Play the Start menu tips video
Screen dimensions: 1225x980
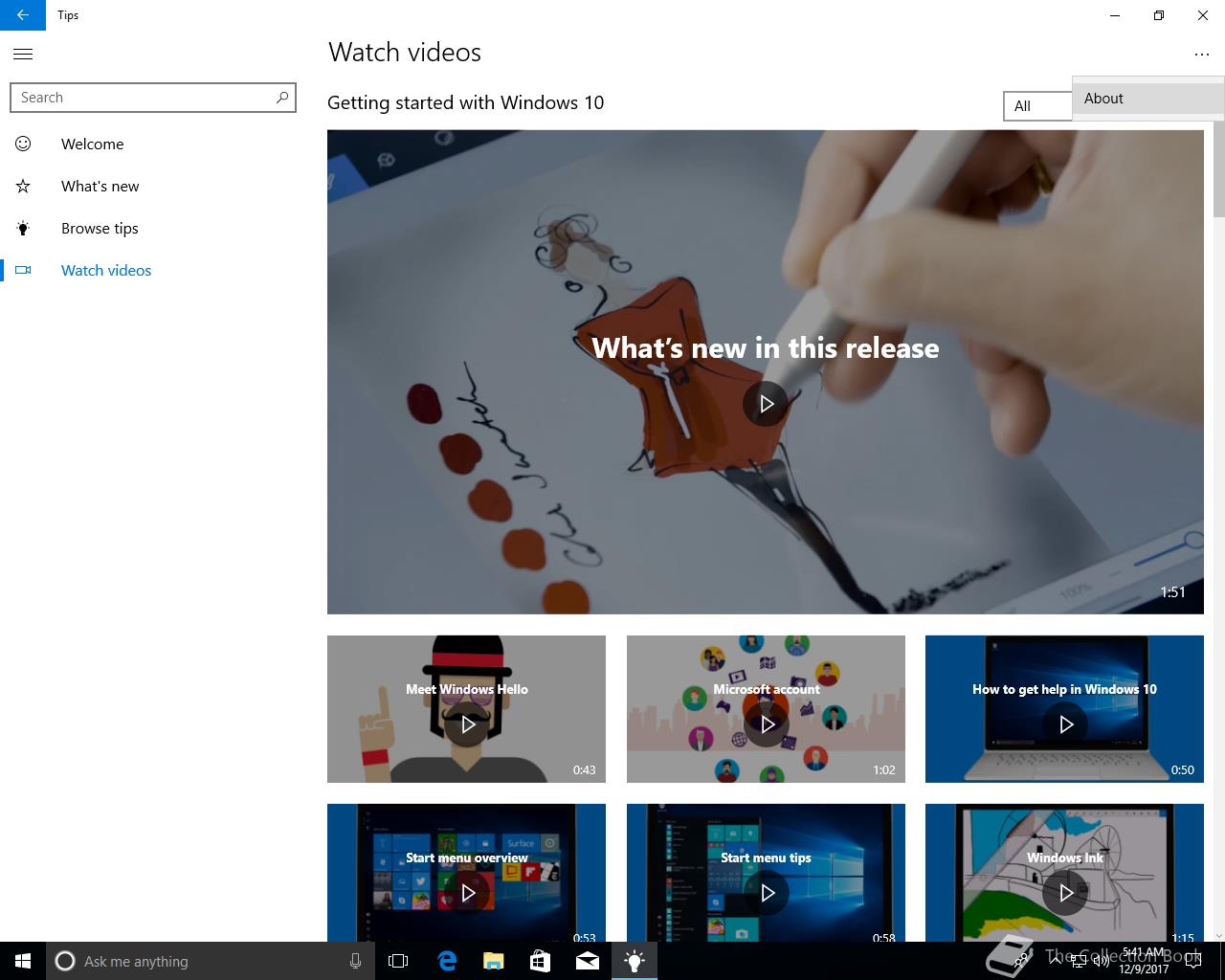(x=767, y=893)
